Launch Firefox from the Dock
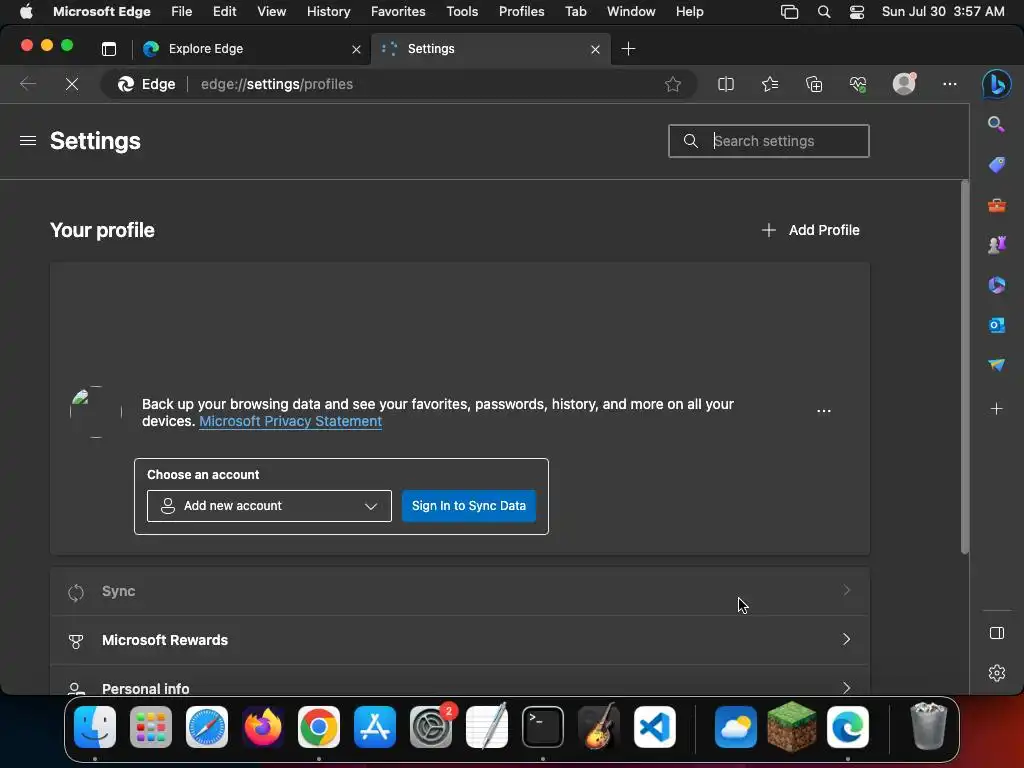 click(x=263, y=727)
